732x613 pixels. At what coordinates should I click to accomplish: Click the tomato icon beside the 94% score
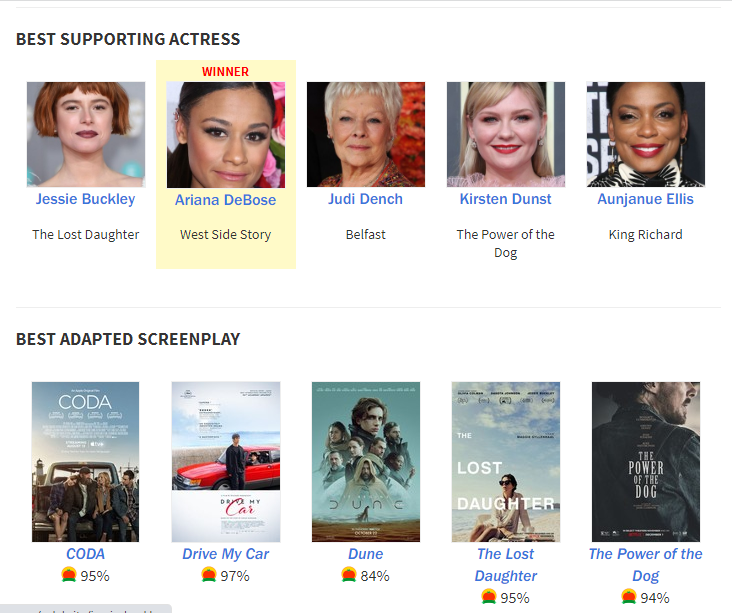coord(629,597)
